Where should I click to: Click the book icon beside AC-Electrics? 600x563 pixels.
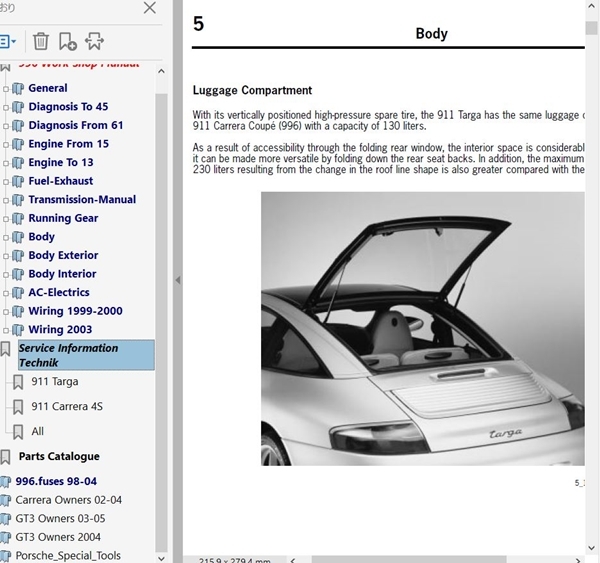click(x=18, y=293)
